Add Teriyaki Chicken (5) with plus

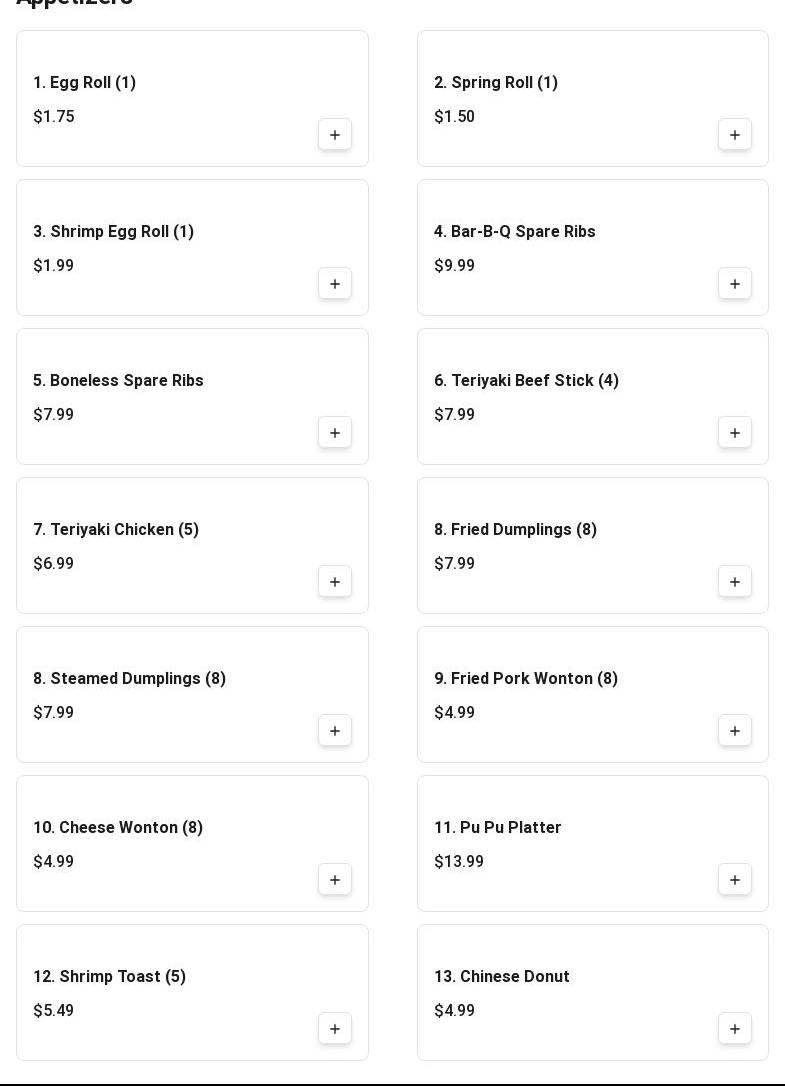point(335,582)
